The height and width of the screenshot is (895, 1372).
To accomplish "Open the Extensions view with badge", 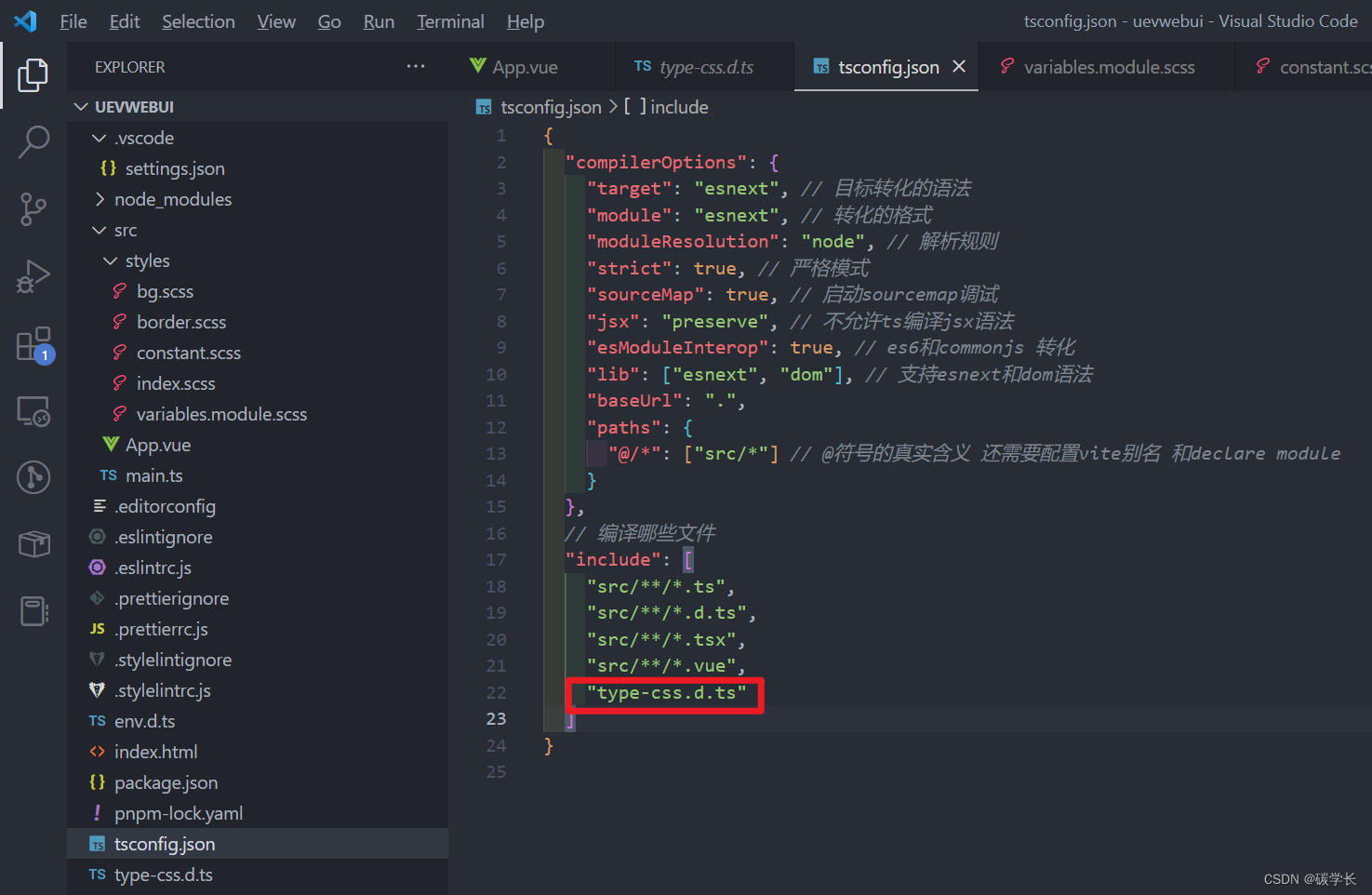I will pyautogui.click(x=34, y=344).
